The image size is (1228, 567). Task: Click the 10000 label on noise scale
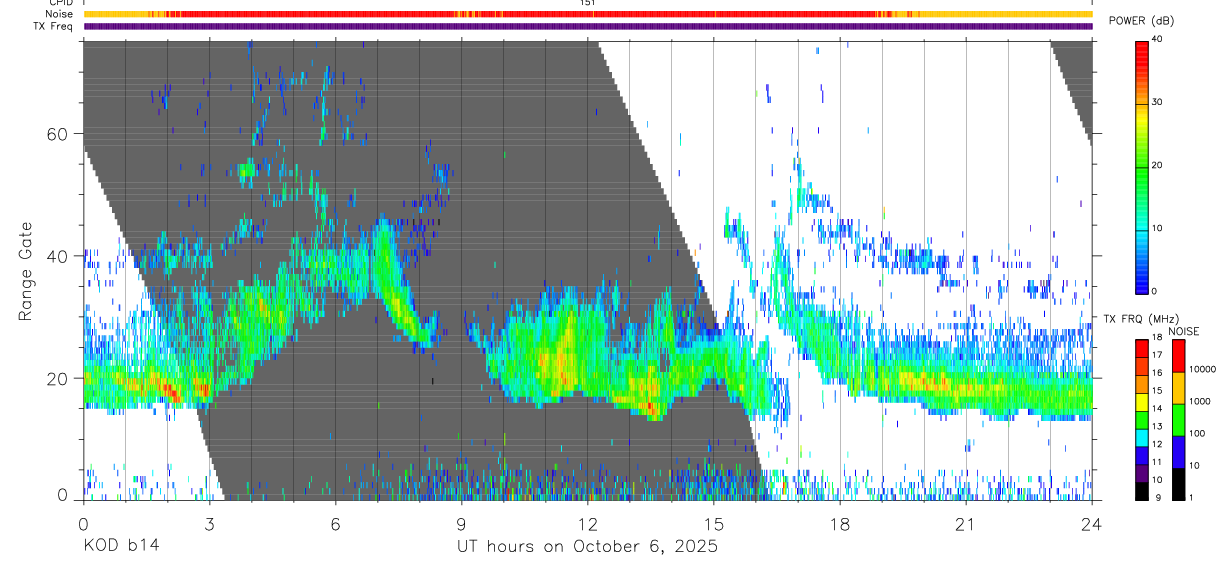pos(1203,370)
